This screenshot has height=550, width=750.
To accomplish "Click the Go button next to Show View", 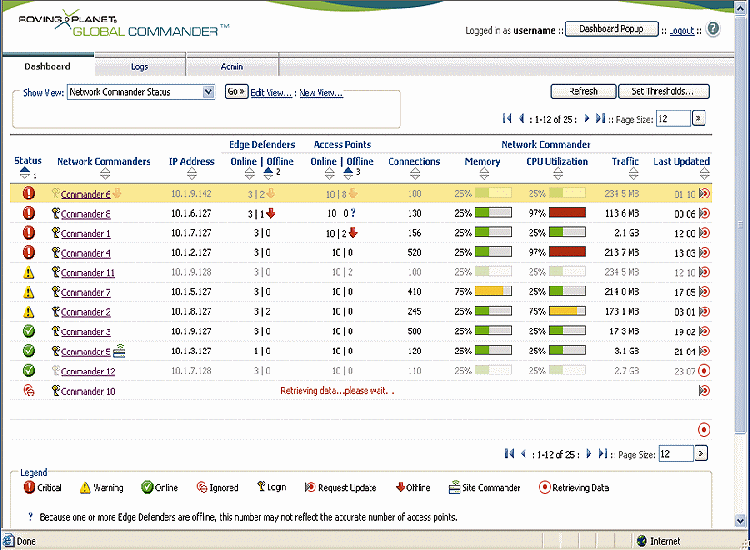I will (x=236, y=91).
